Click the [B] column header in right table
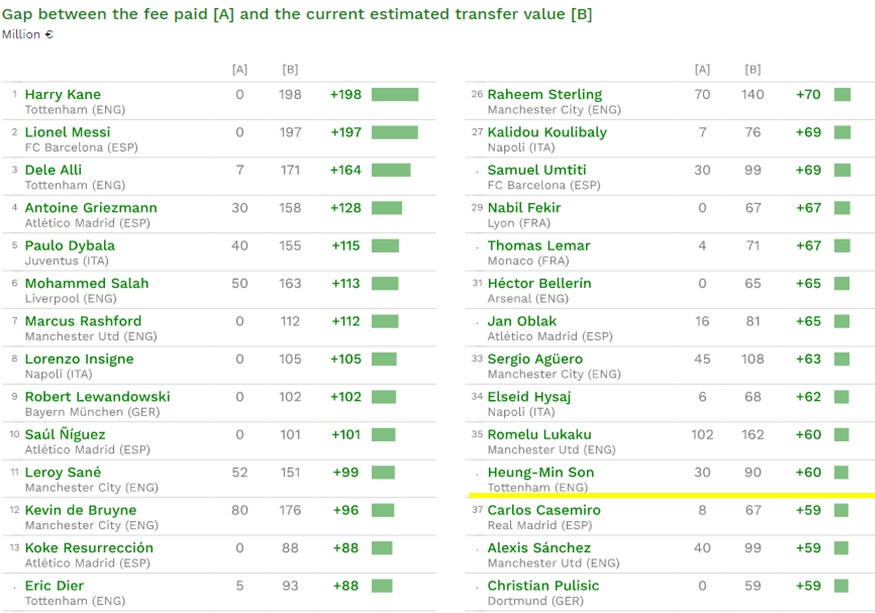This screenshot has width=875, height=613. 752,70
